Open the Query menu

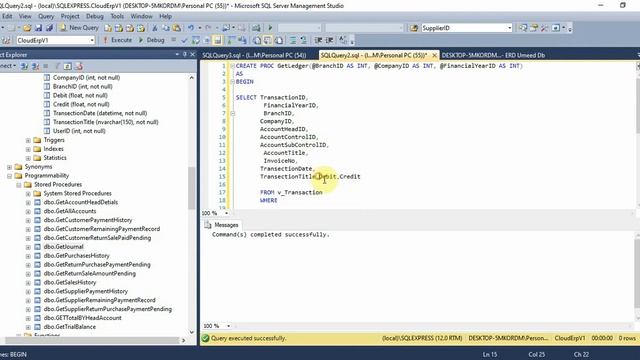coord(46,16)
